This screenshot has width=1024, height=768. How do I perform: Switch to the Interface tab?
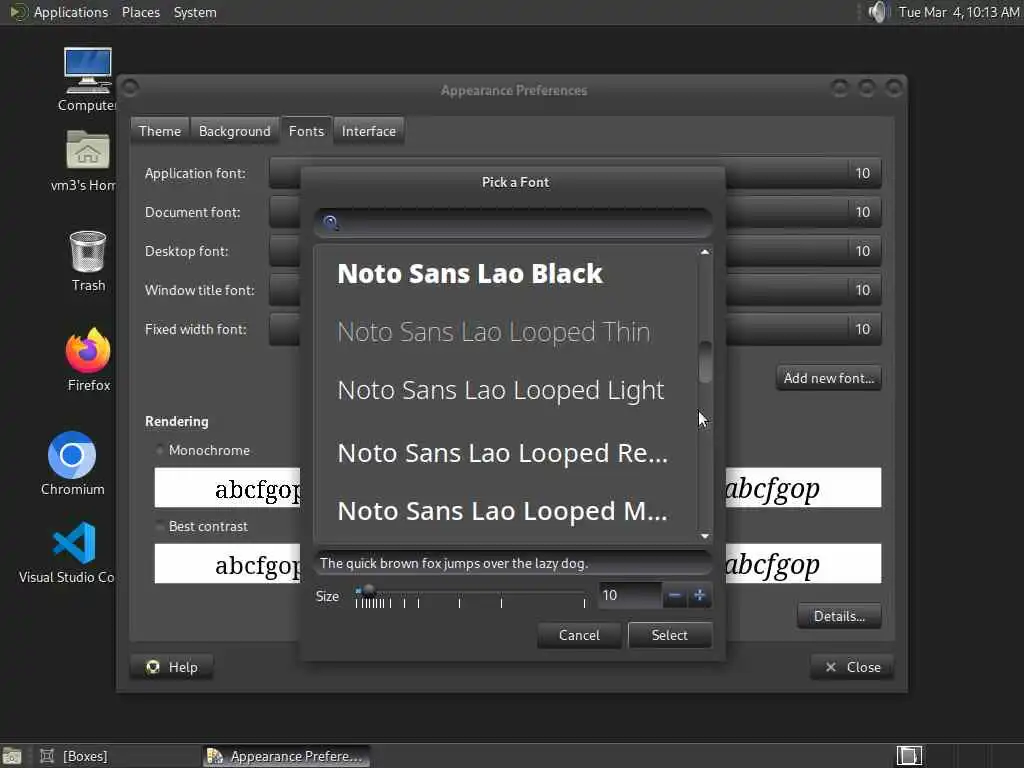pos(368,131)
